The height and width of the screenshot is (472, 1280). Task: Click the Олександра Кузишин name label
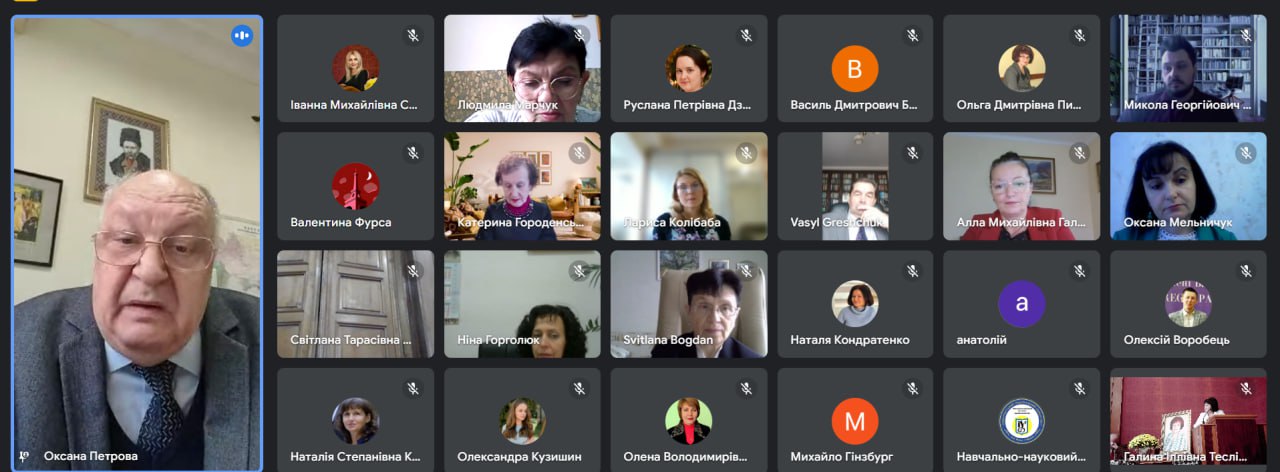click(519, 456)
